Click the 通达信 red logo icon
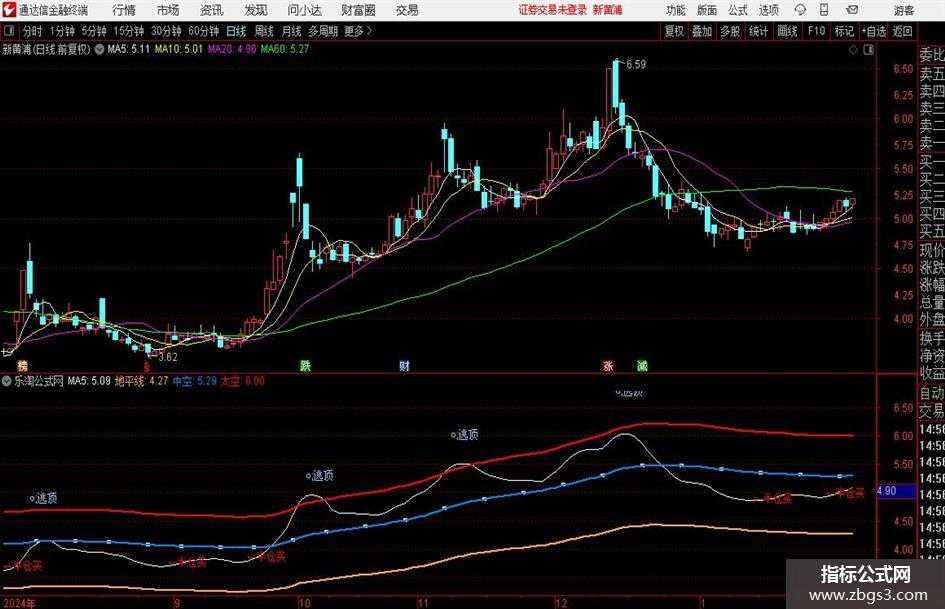Viewport: 945px width, 609px height. [x=9, y=10]
